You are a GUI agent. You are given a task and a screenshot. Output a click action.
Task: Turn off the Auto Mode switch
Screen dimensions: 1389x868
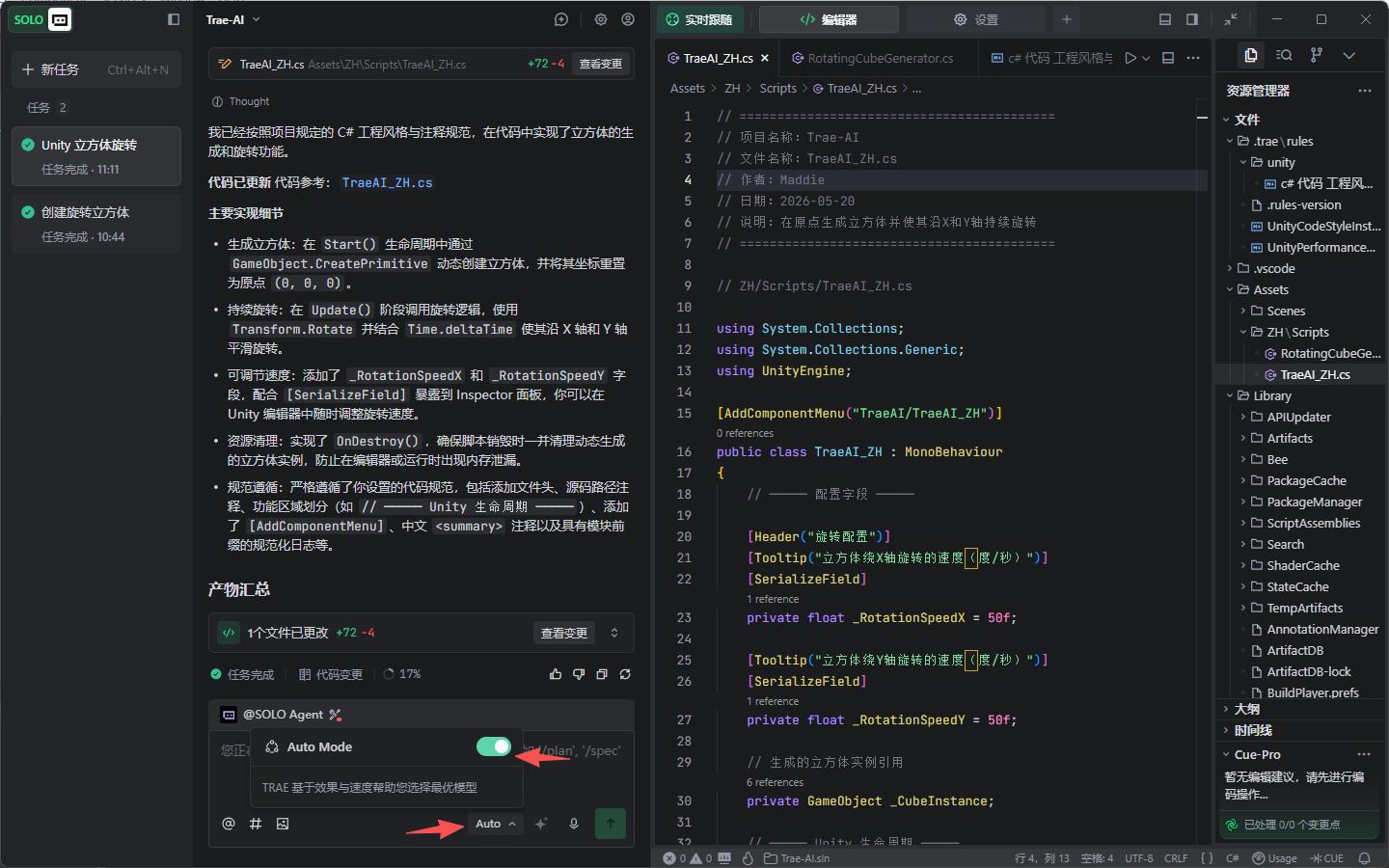click(x=494, y=746)
